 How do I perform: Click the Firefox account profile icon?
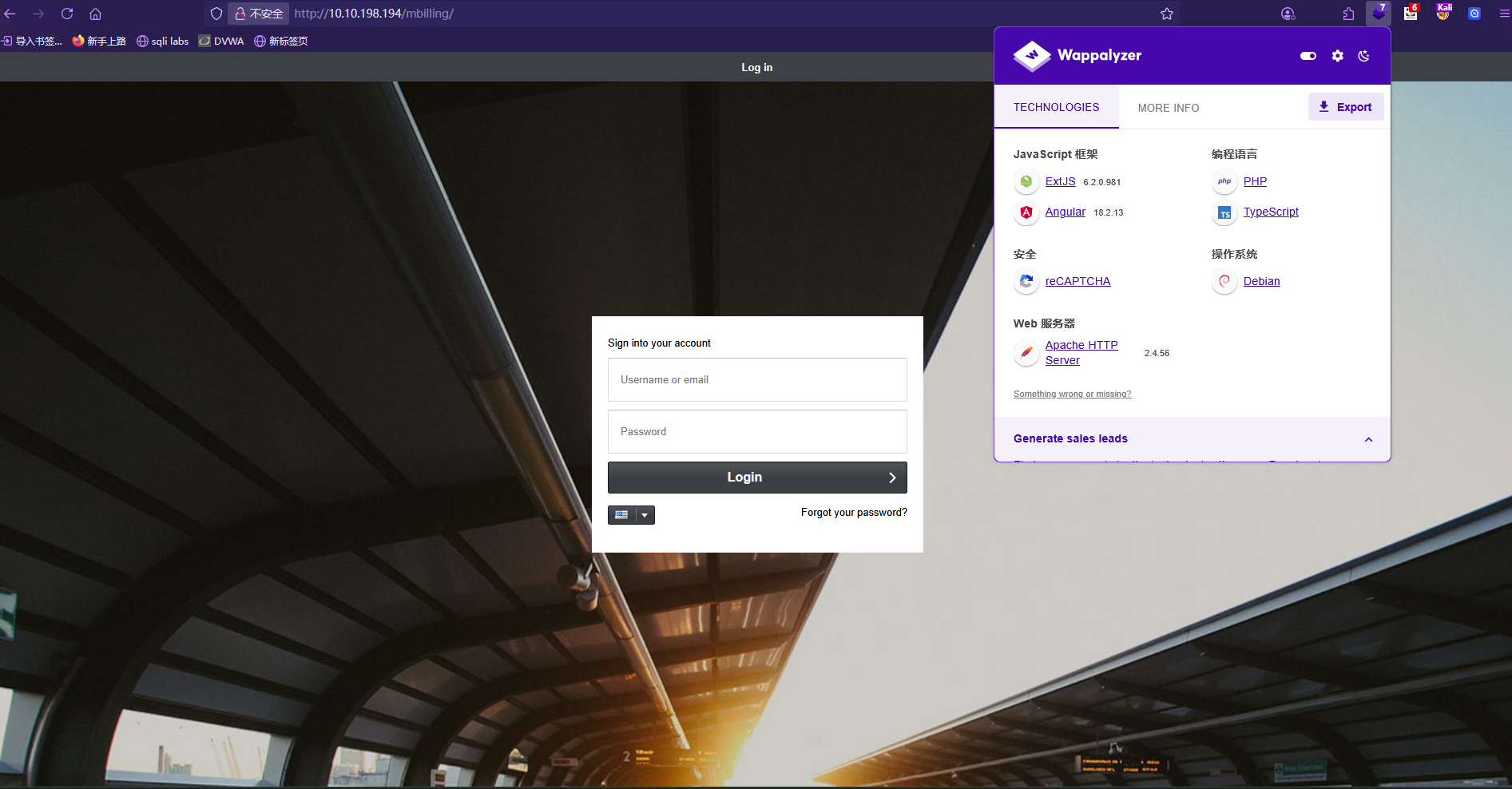pos(1288,14)
